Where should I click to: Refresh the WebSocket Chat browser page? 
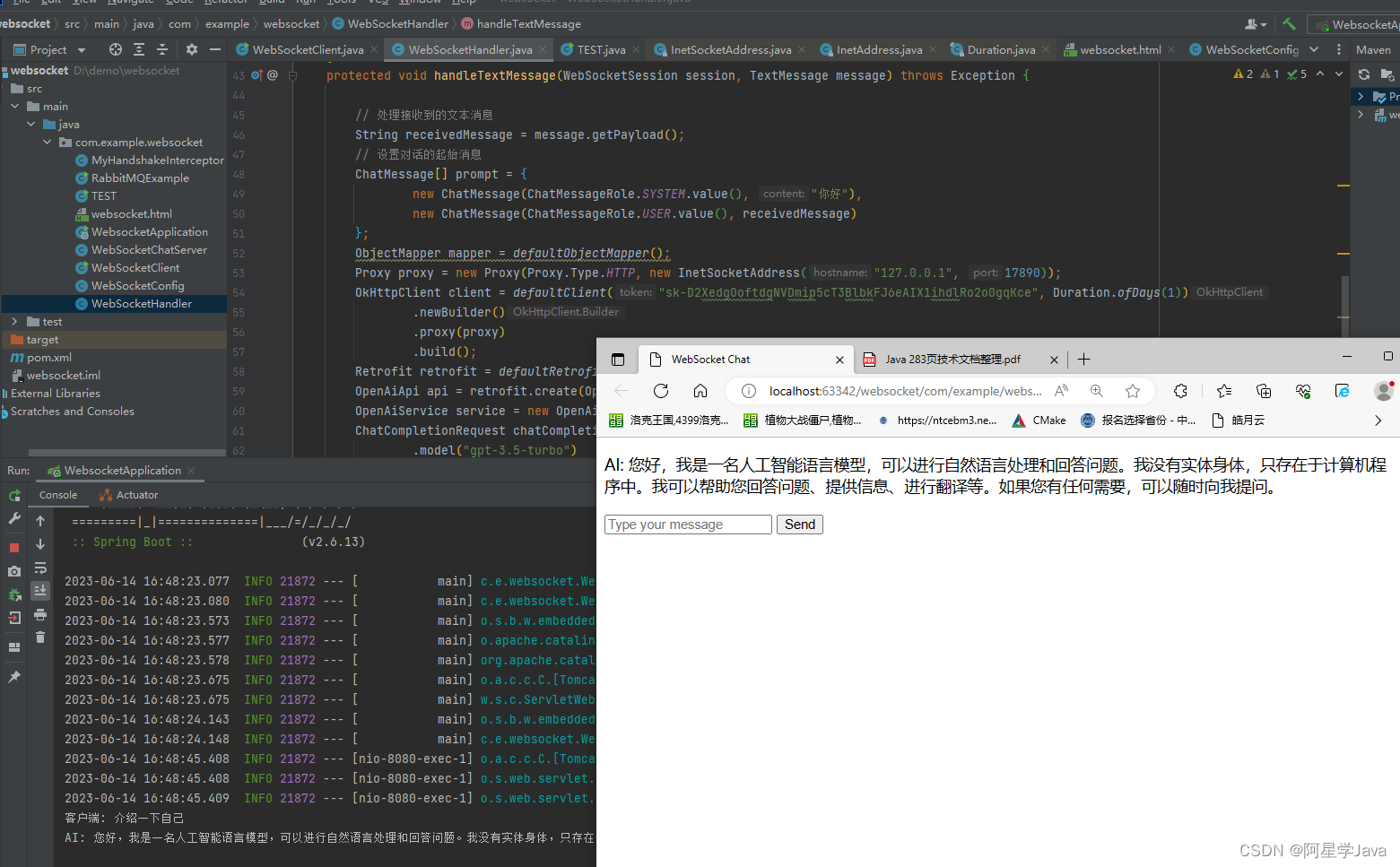click(x=661, y=391)
